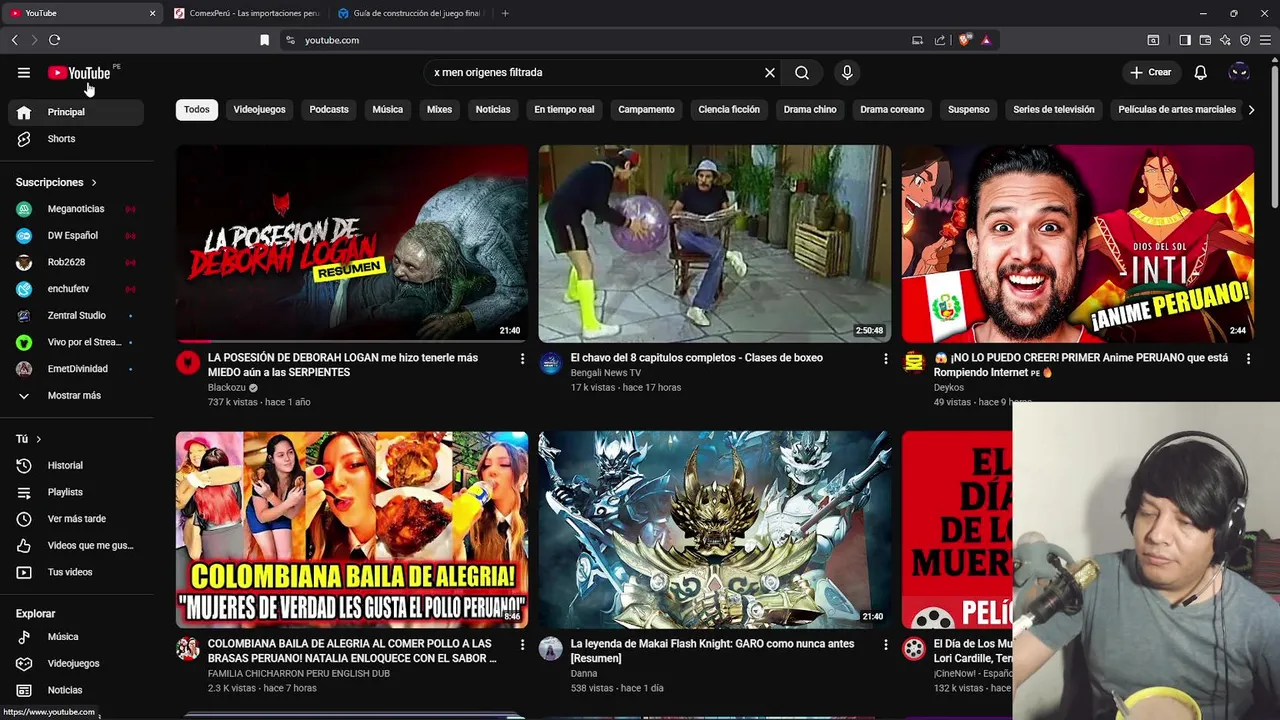Expand subscriptions with Mostrar más
Image resolution: width=1280 pixels, height=720 pixels.
click(76, 395)
